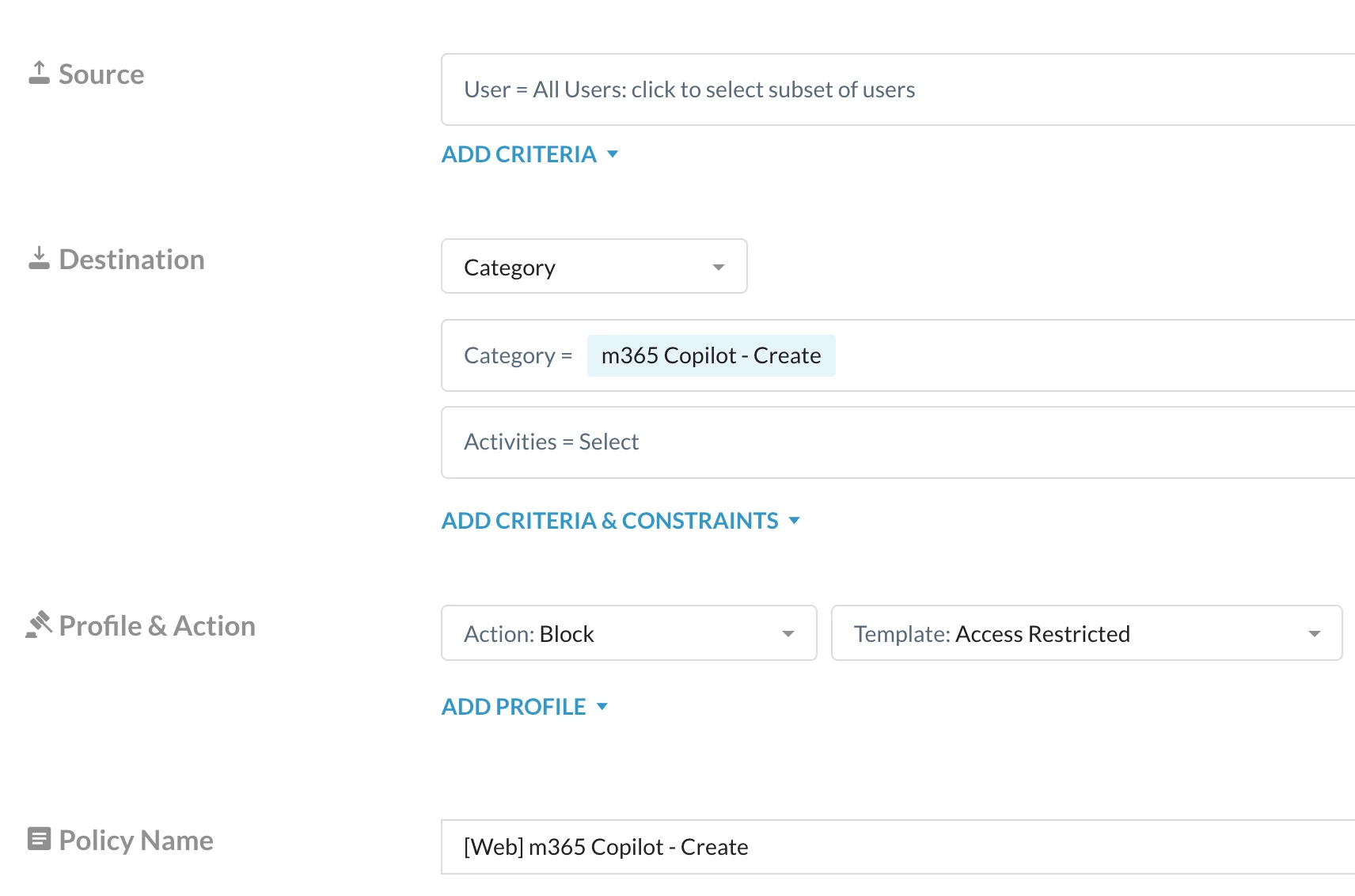The height and width of the screenshot is (896, 1355).
Task: Open the Category destination type dropdown
Action: (594, 267)
